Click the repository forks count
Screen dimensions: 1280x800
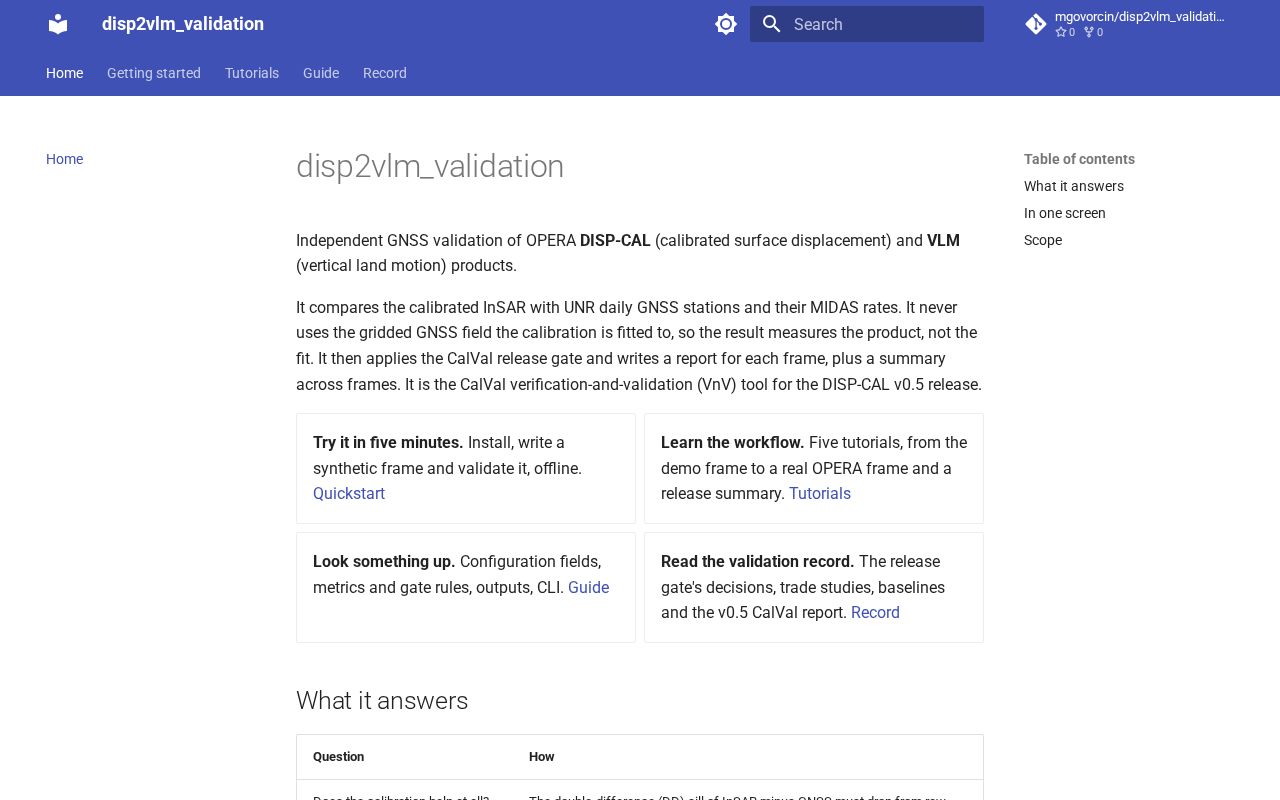point(1093,32)
